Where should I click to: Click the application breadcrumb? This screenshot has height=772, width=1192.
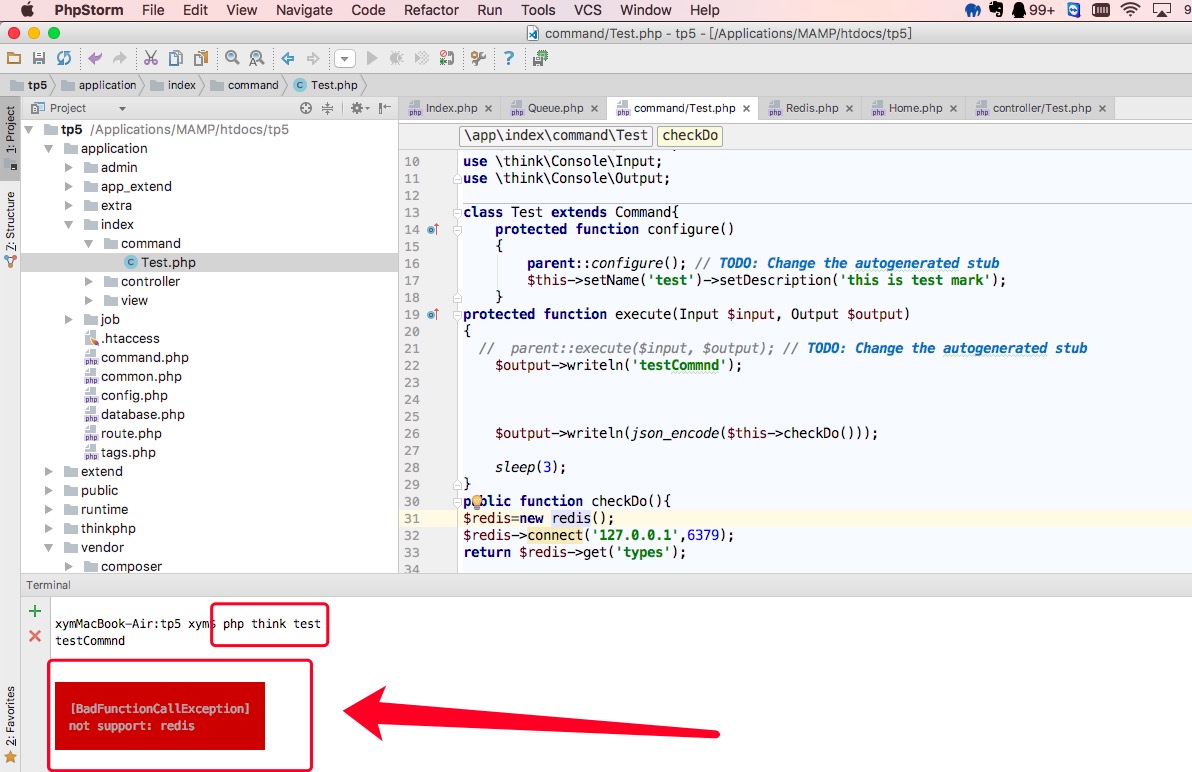(x=106, y=85)
